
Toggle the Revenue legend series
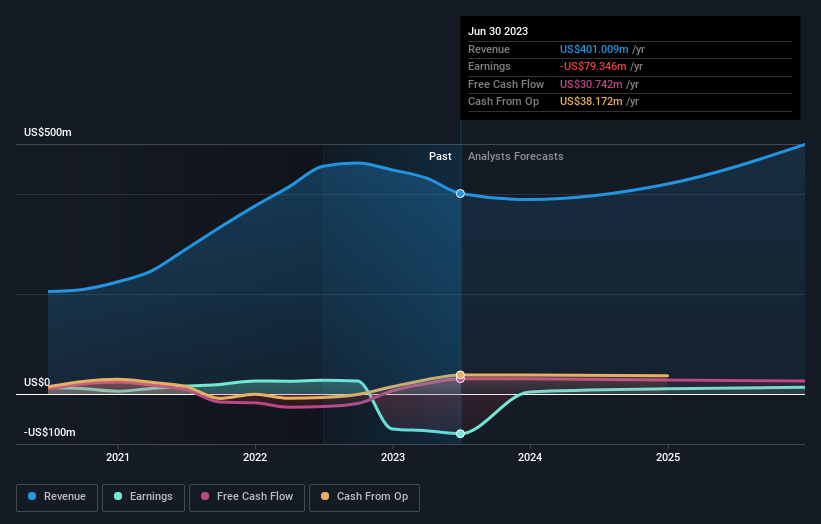[x=57, y=497]
